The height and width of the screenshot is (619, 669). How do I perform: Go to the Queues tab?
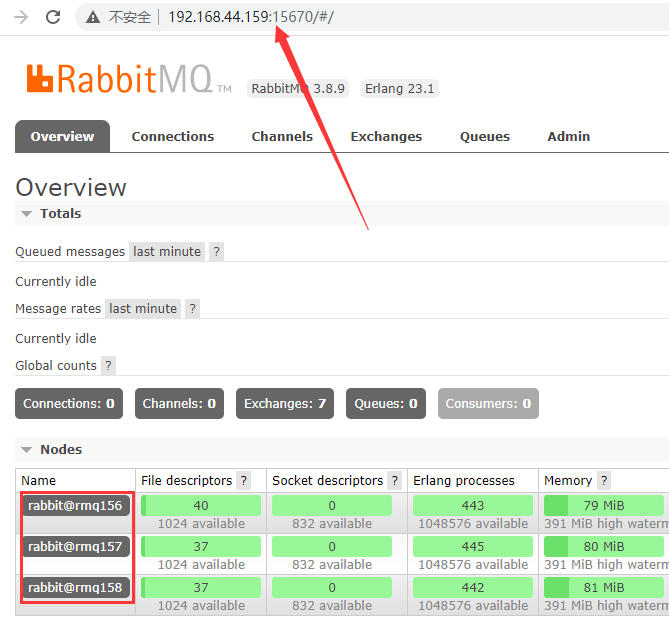pyautogui.click(x=485, y=137)
